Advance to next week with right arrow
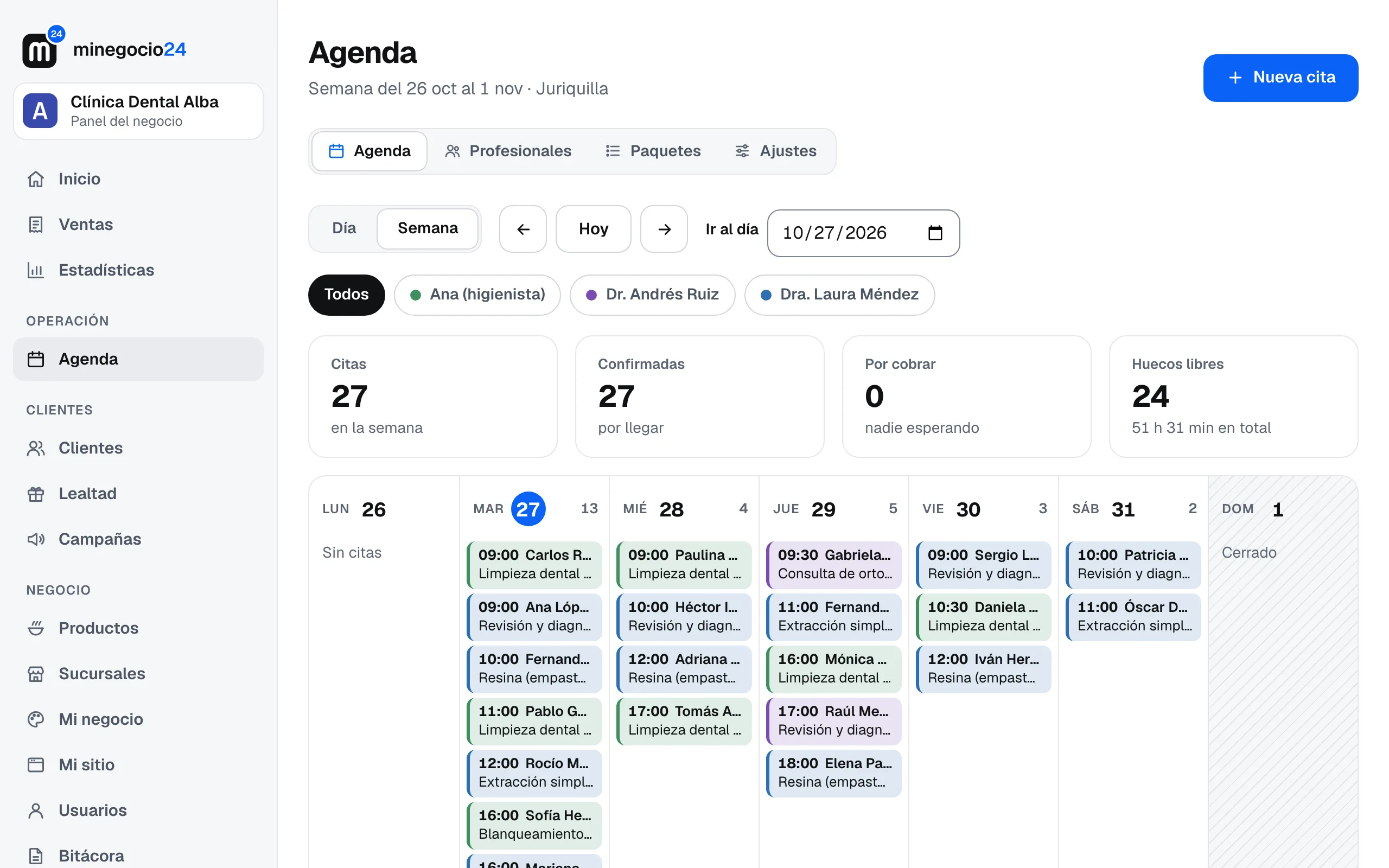This screenshot has width=1389, height=868. point(664,229)
